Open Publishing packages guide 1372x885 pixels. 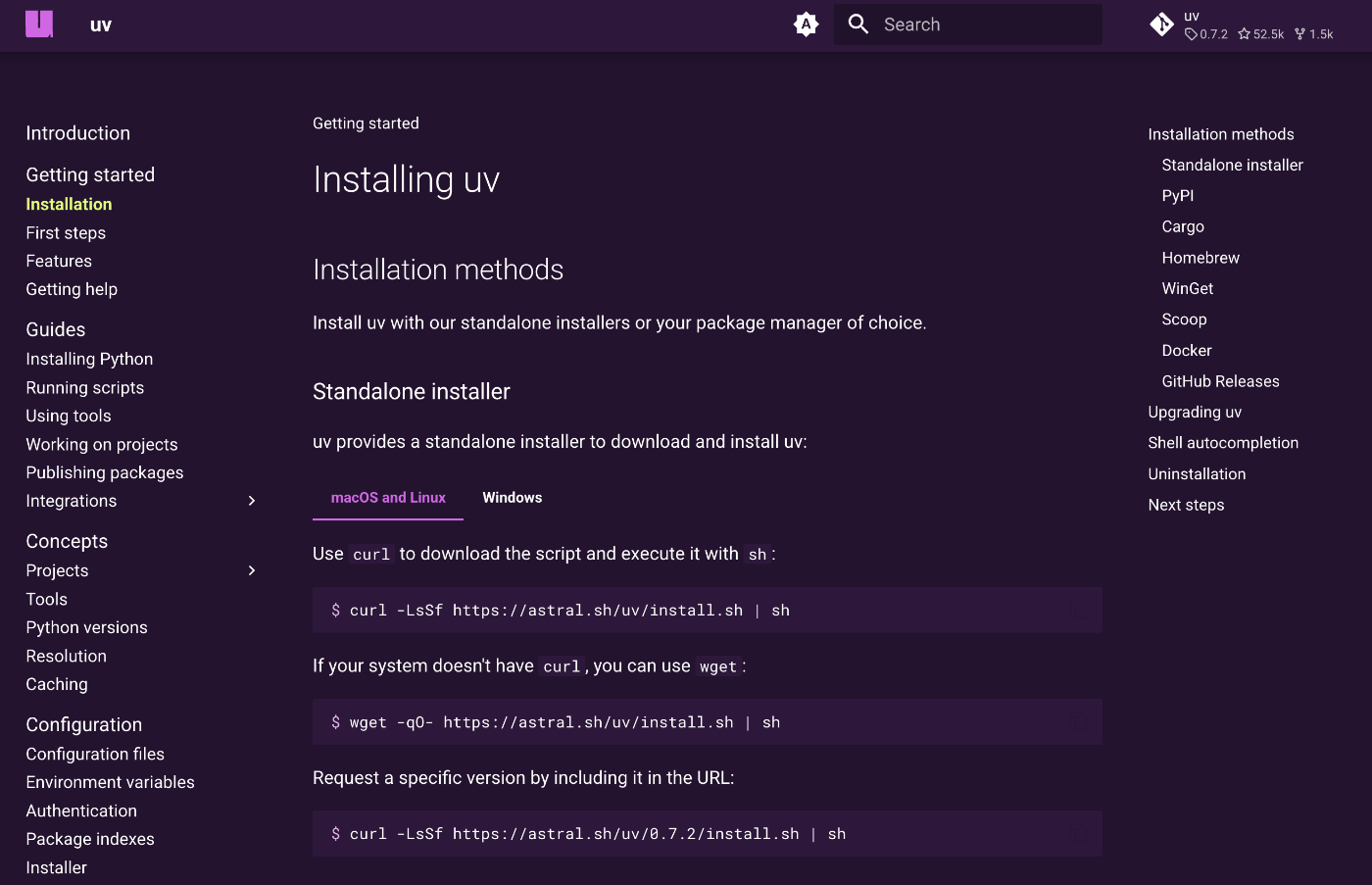[105, 472]
